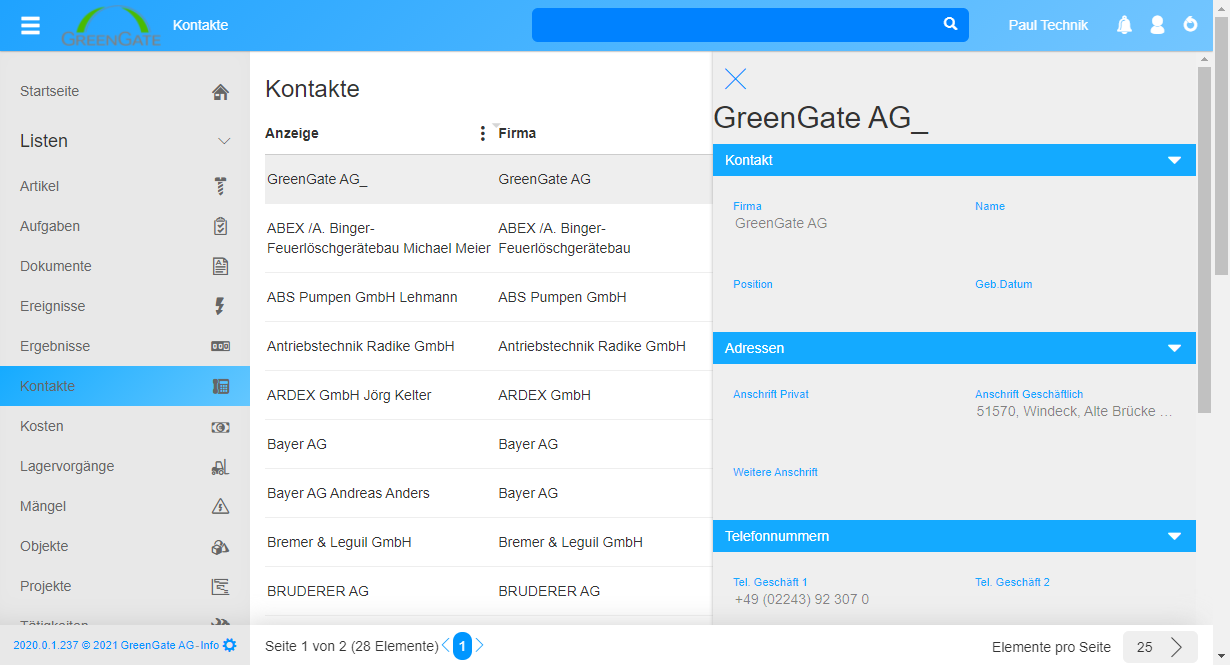Collapse the Kontakt section
This screenshot has height=665, width=1230.
click(1174, 160)
